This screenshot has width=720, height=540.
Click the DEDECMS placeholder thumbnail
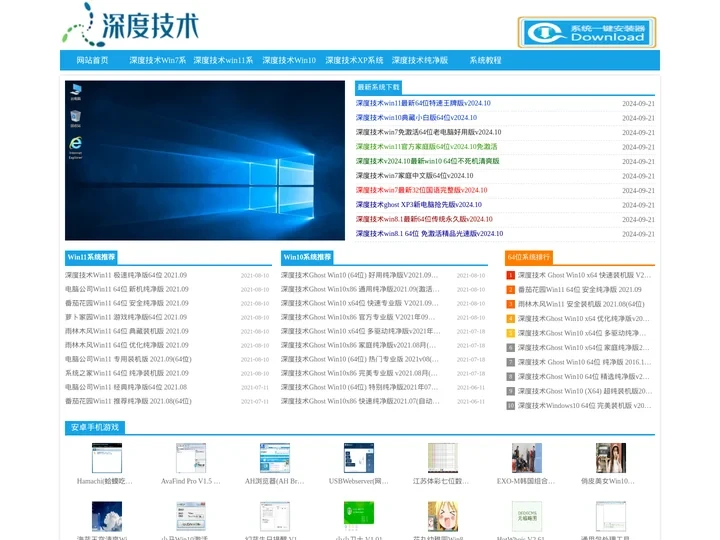click(527, 516)
